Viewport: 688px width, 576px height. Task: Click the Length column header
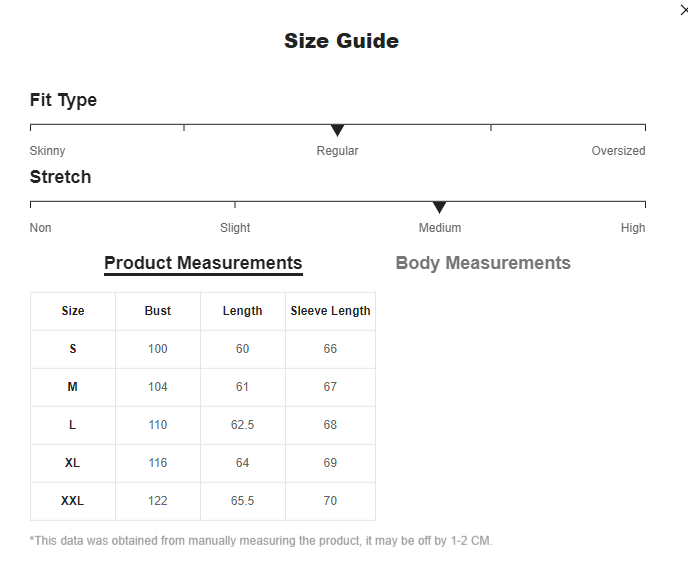[x=243, y=311]
